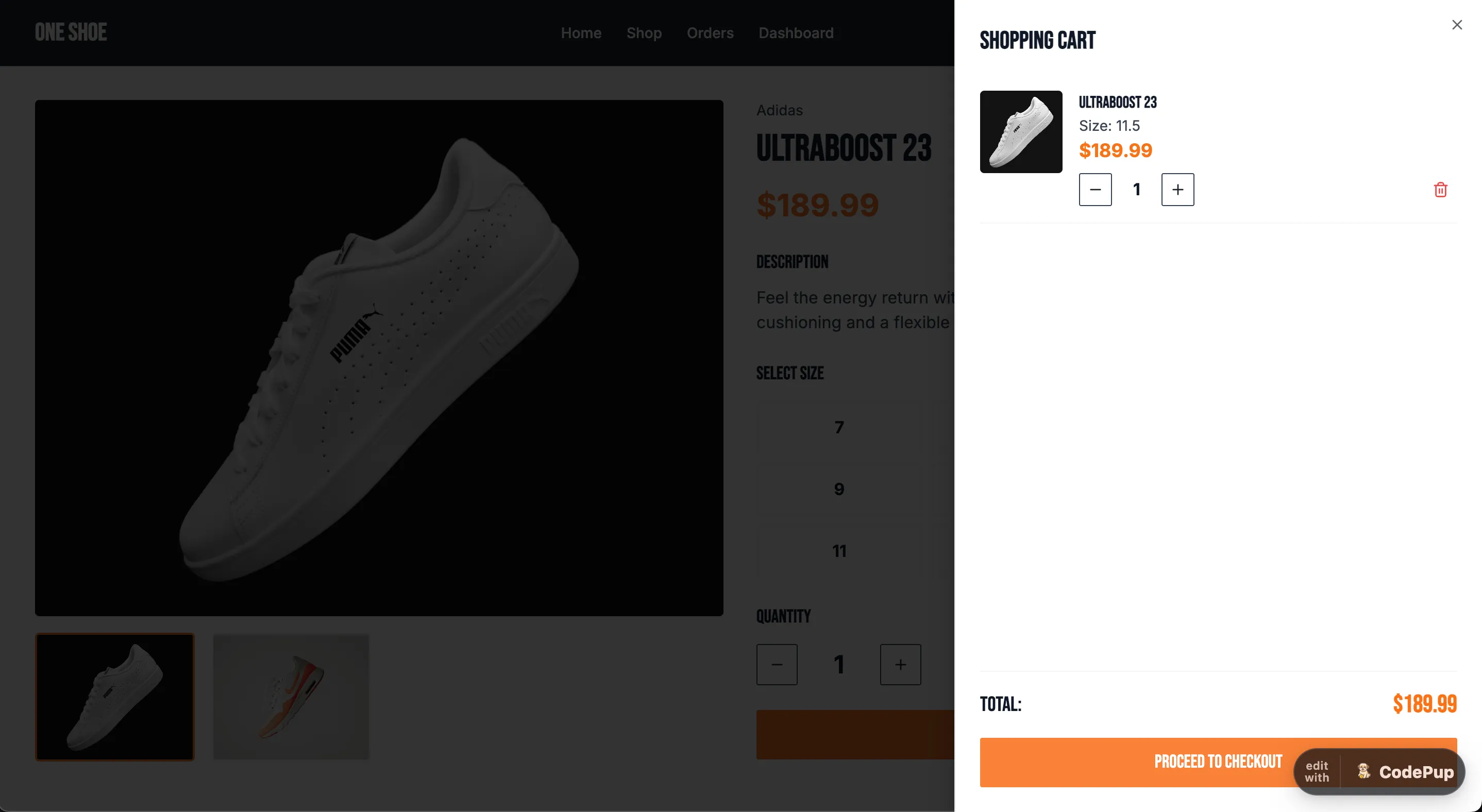Select the white Puma shoe thumbnail
This screenshot has width=1482, height=812.
[x=115, y=697]
